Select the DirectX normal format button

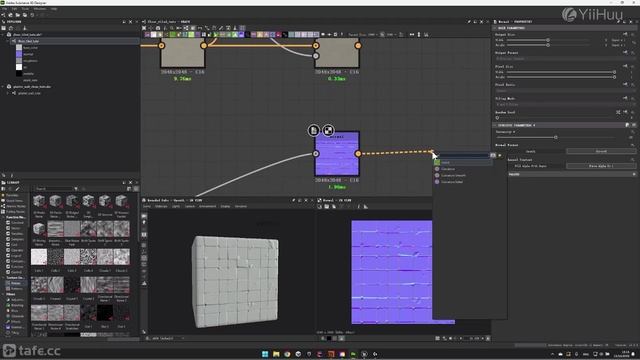531,151
